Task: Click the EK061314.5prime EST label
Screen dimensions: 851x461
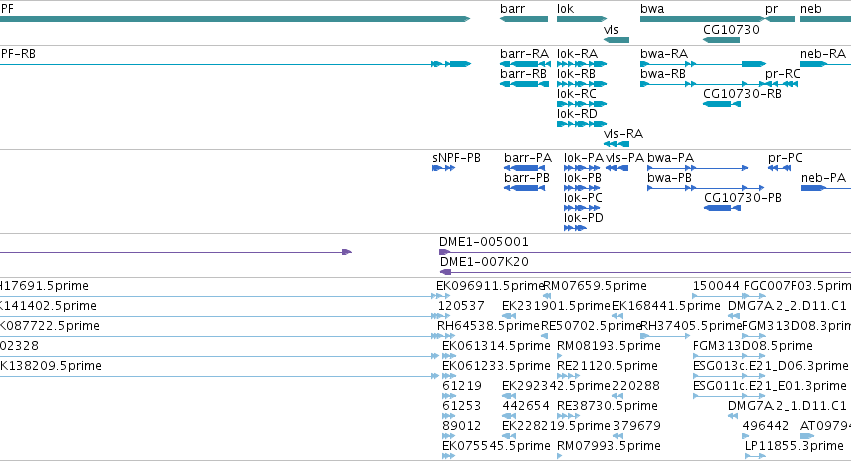Action: (496, 346)
